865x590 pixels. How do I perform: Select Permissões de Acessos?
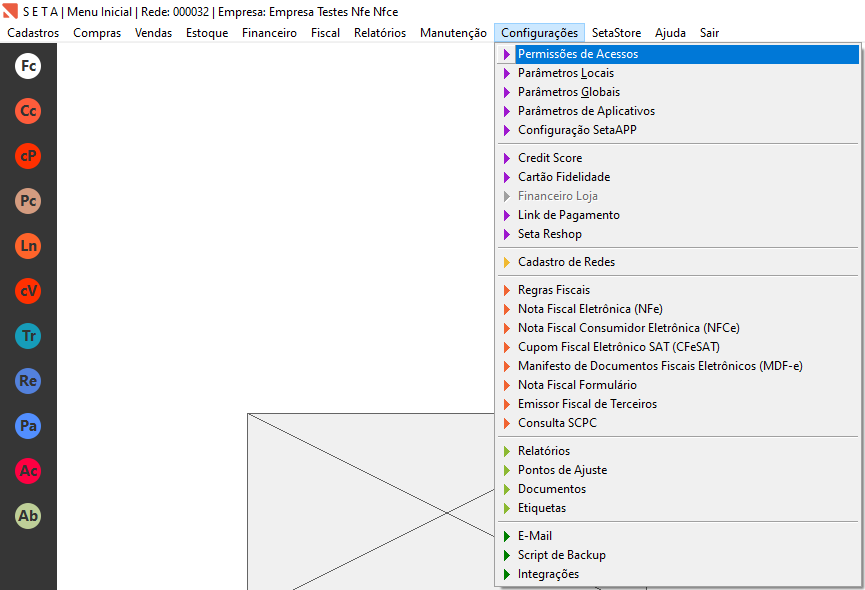(679, 54)
